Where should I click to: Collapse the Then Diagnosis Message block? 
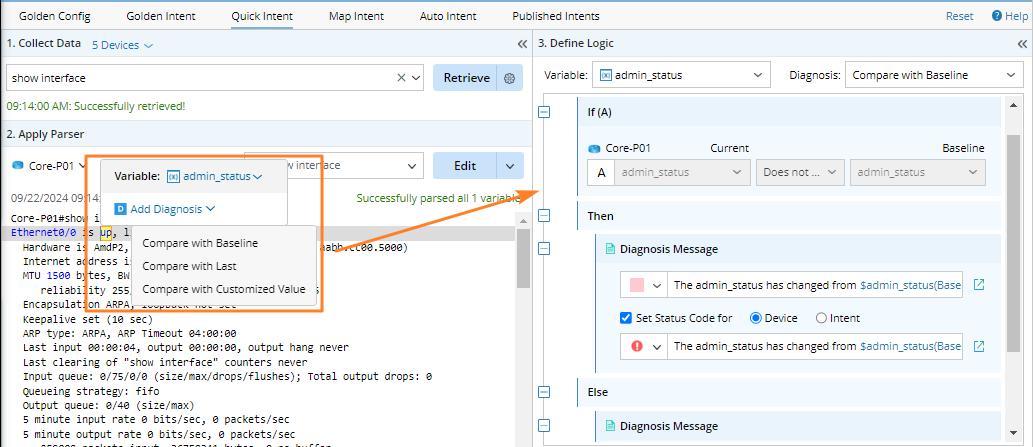tap(544, 249)
